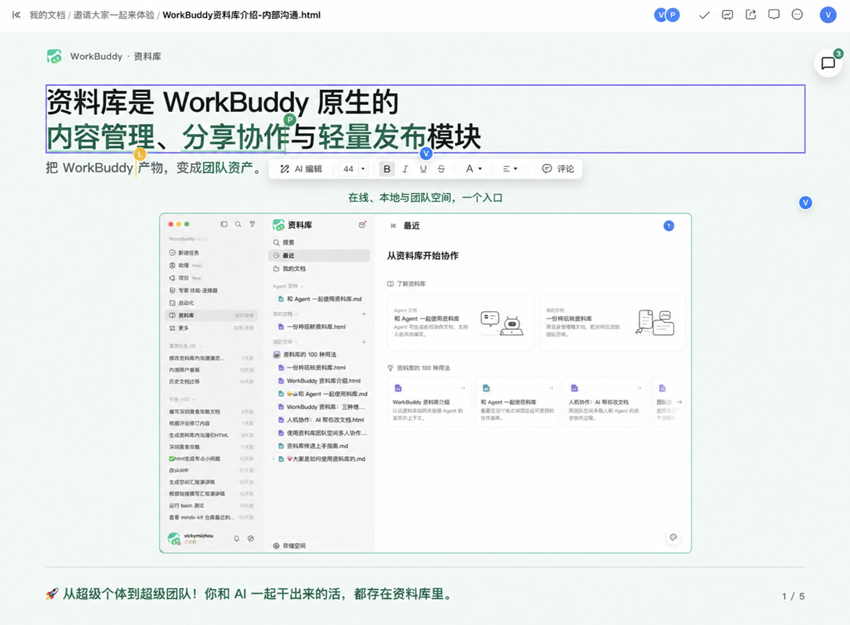Select the embedded 资料库 app screenshot image
Screen dimensions: 850x625
(426, 383)
